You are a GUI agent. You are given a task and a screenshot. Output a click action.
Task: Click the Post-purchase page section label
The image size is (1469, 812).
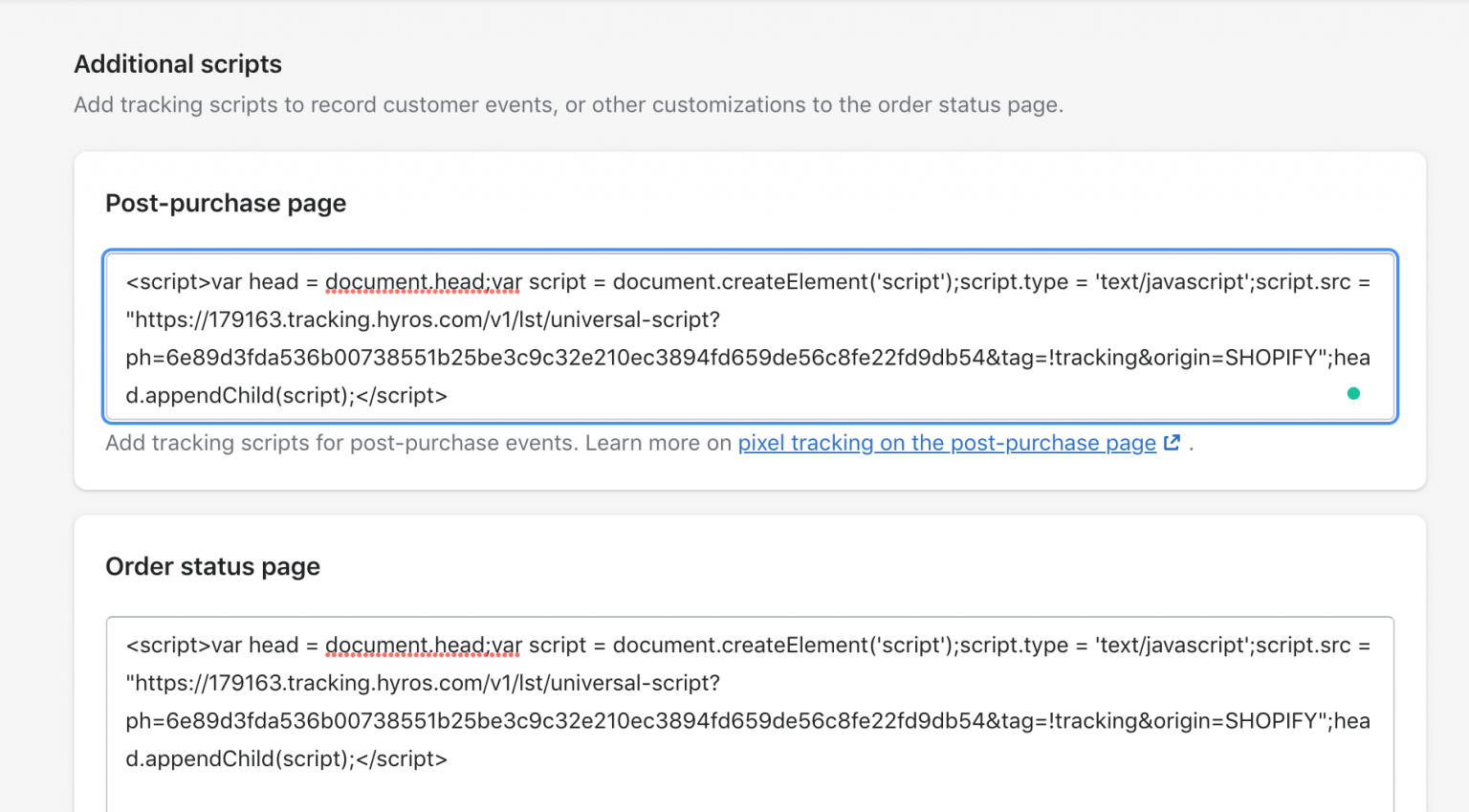226,203
